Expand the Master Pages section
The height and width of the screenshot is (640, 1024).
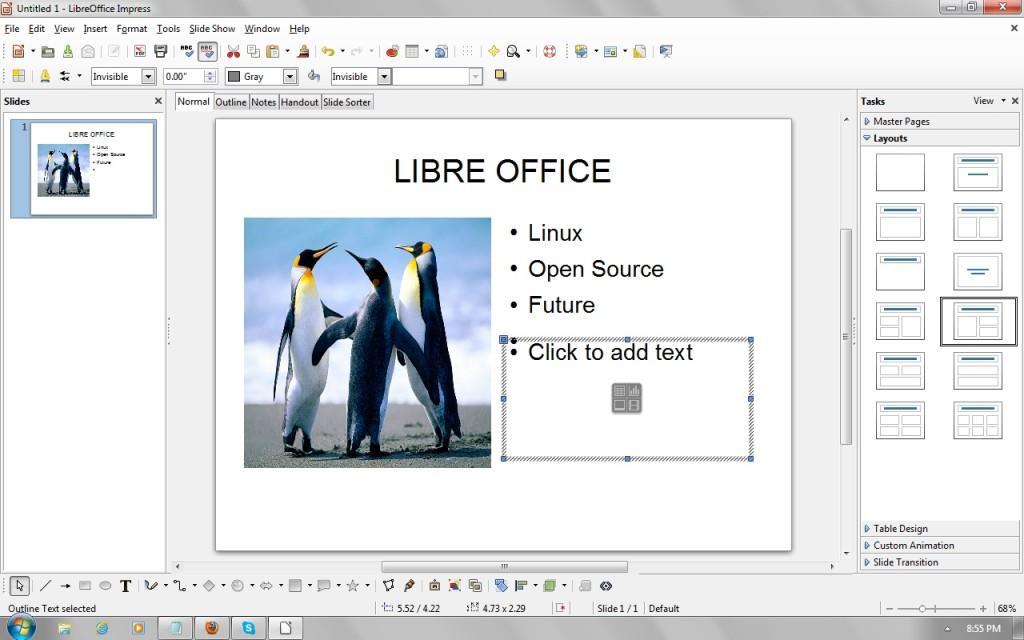[x=940, y=121]
